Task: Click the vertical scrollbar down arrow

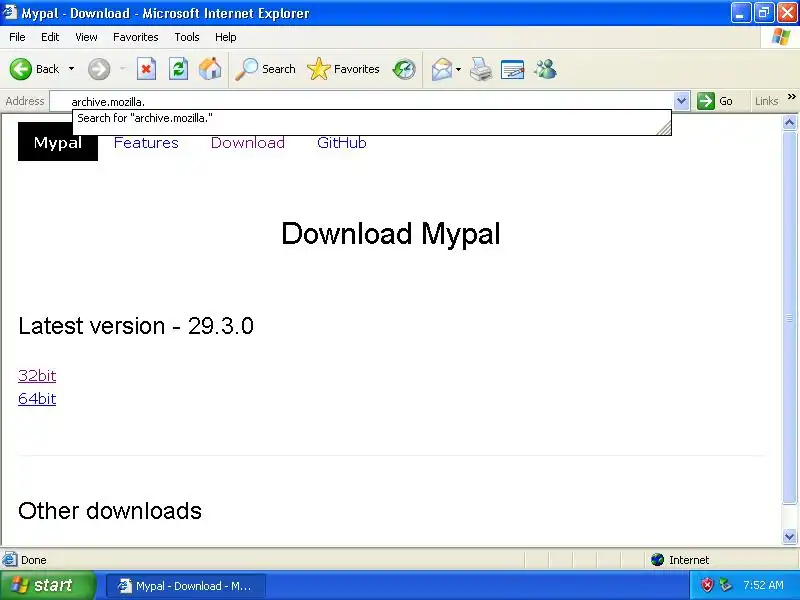Action: point(789,536)
